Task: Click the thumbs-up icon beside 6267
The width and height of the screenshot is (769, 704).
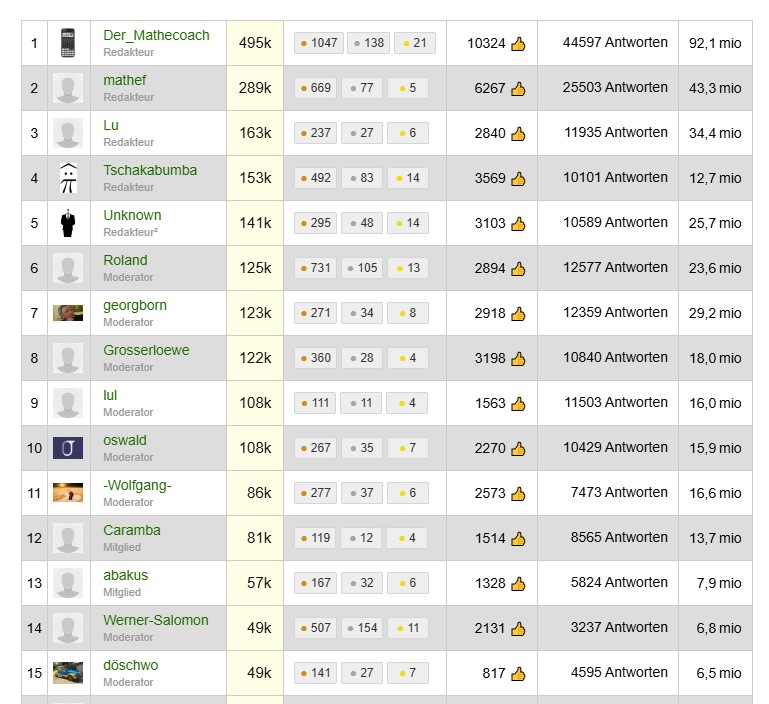Action: point(518,89)
